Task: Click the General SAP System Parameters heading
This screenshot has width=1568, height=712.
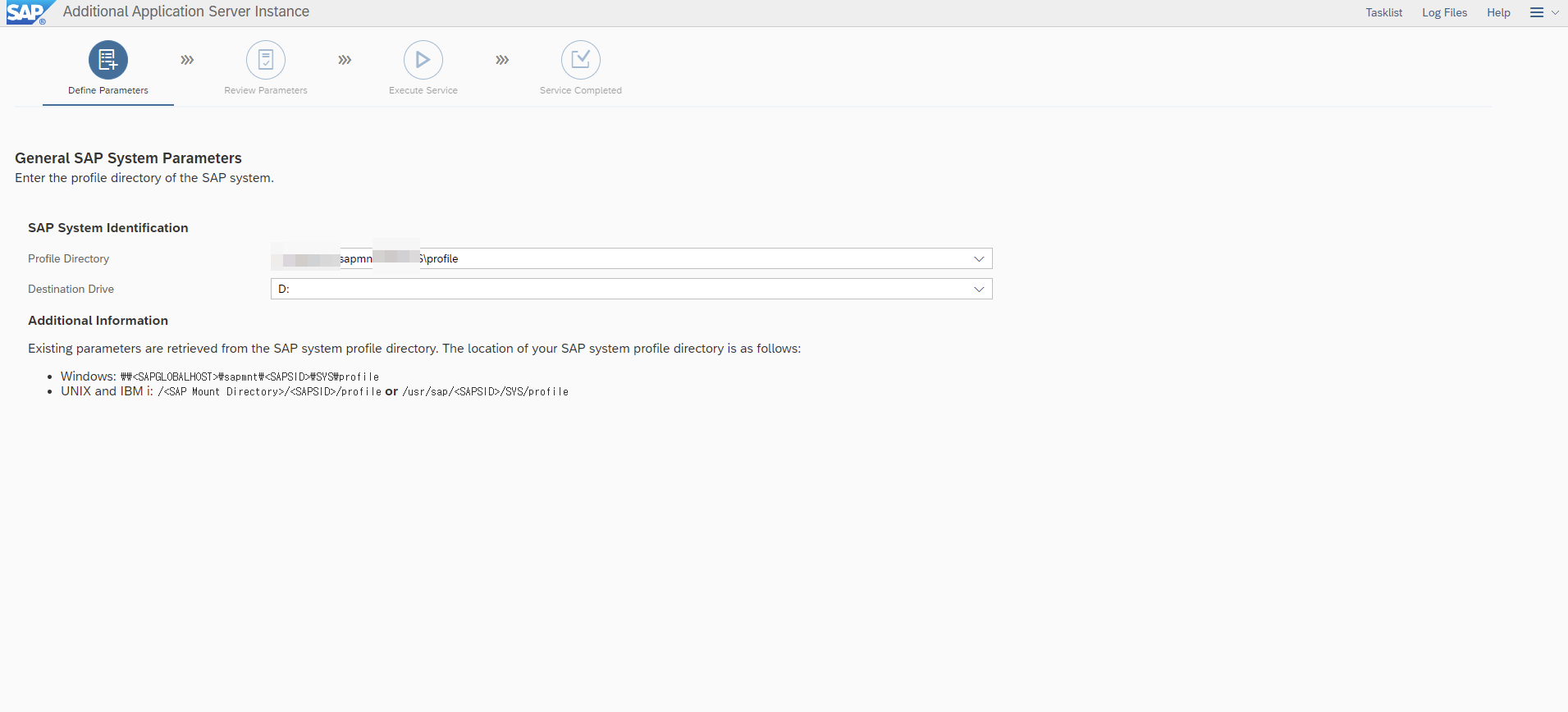Action: point(128,158)
